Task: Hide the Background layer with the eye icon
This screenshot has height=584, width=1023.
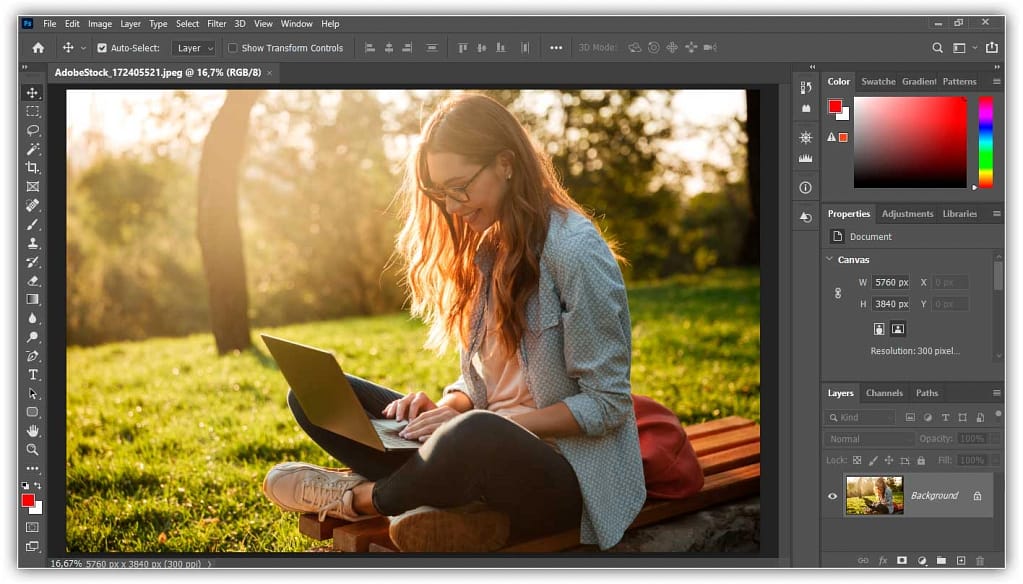Action: (x=832, y=496)
